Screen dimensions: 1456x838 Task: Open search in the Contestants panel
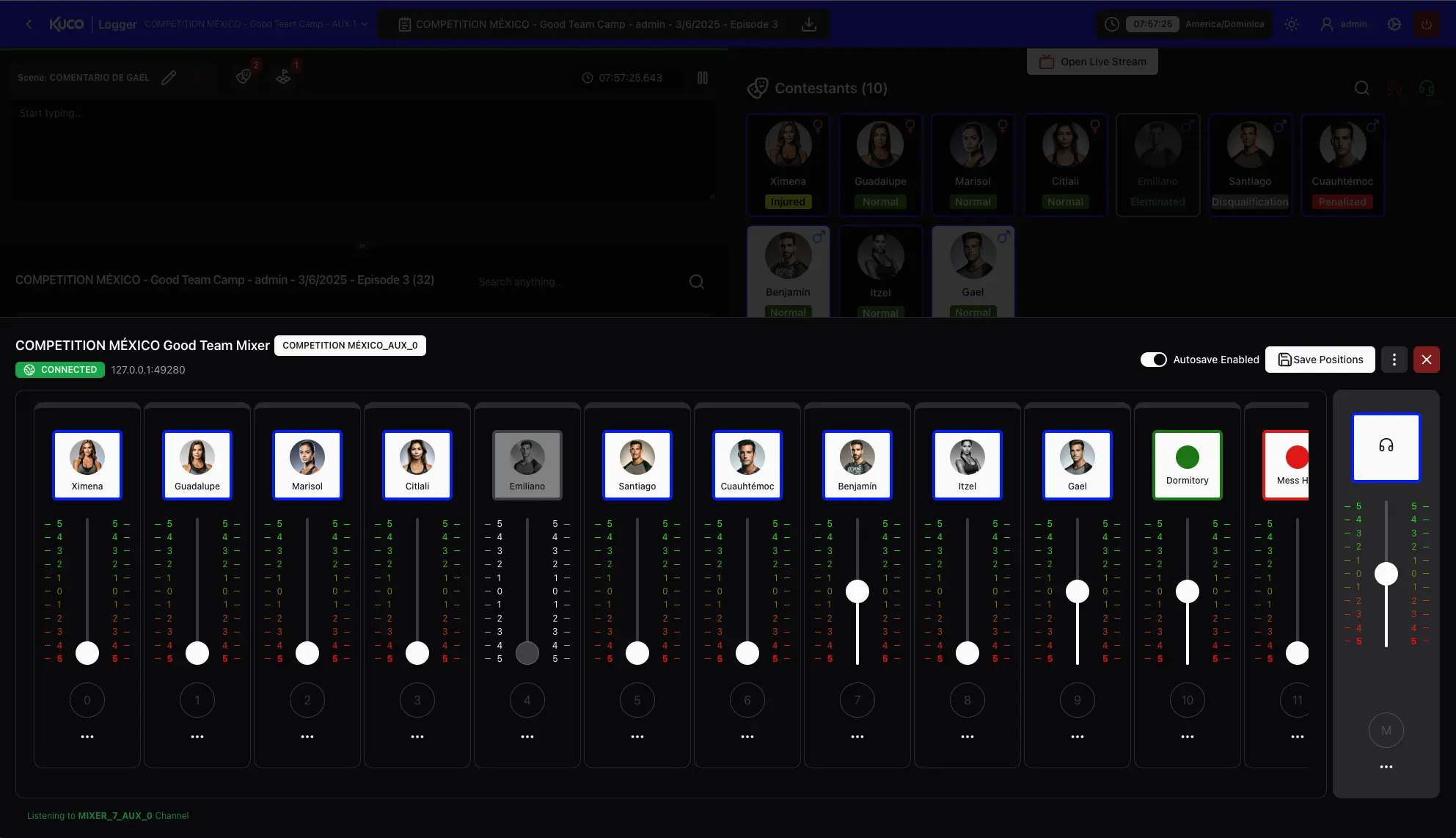click(1362, 88)
